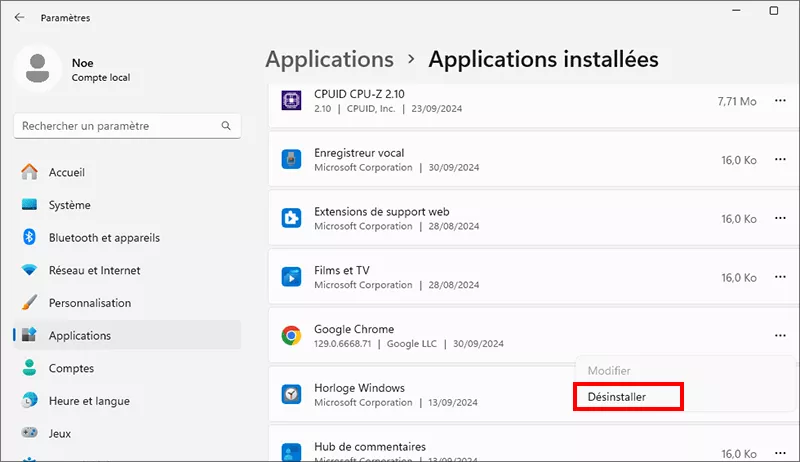Click the Films et TV app name
The image size is (800, 462).
341,270
